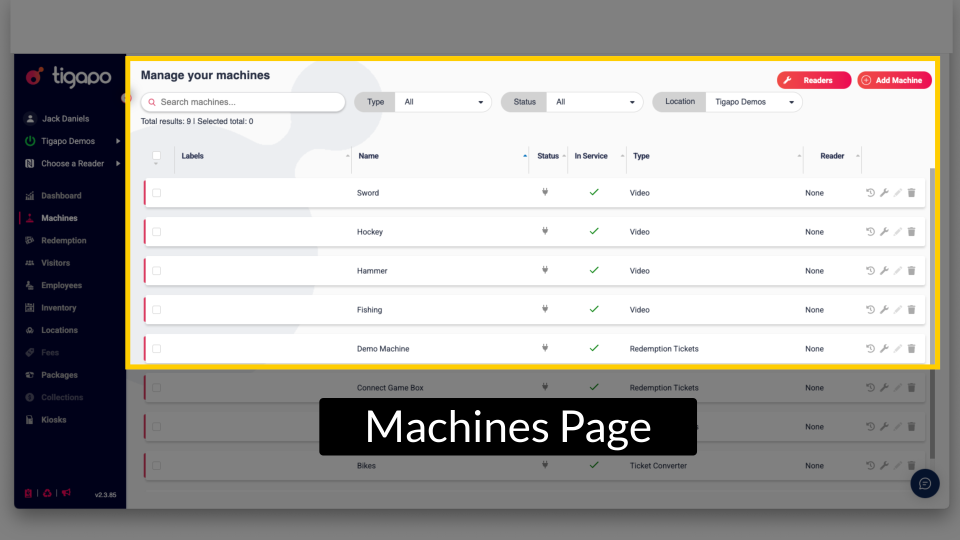Open maintenance wrench for Demo Machine
This screenshot has height=540, width=960.
884,349
